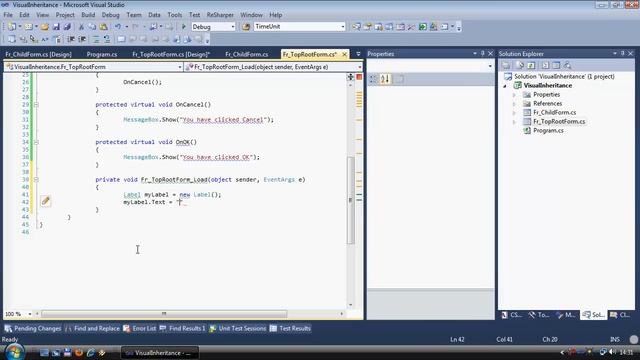The image size is (640, 360).
Task: Click the editor vertical scrollbar thumb
Action: (350, 200)
